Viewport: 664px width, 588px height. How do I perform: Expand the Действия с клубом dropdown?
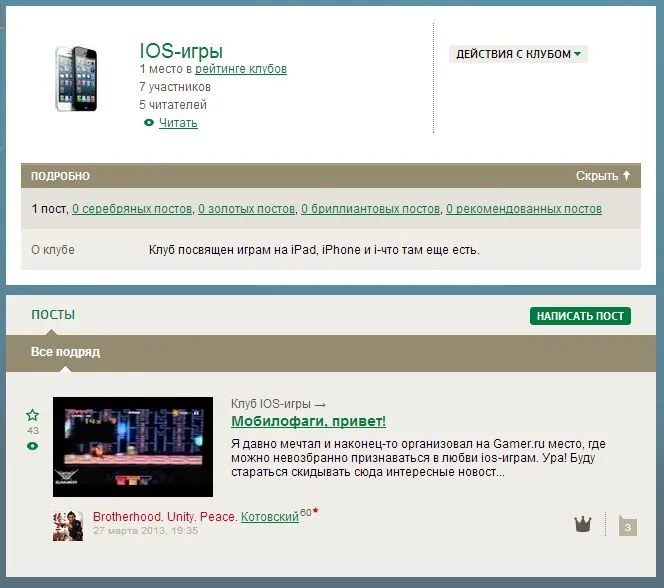pyautogui.click(x=518, y=54)
